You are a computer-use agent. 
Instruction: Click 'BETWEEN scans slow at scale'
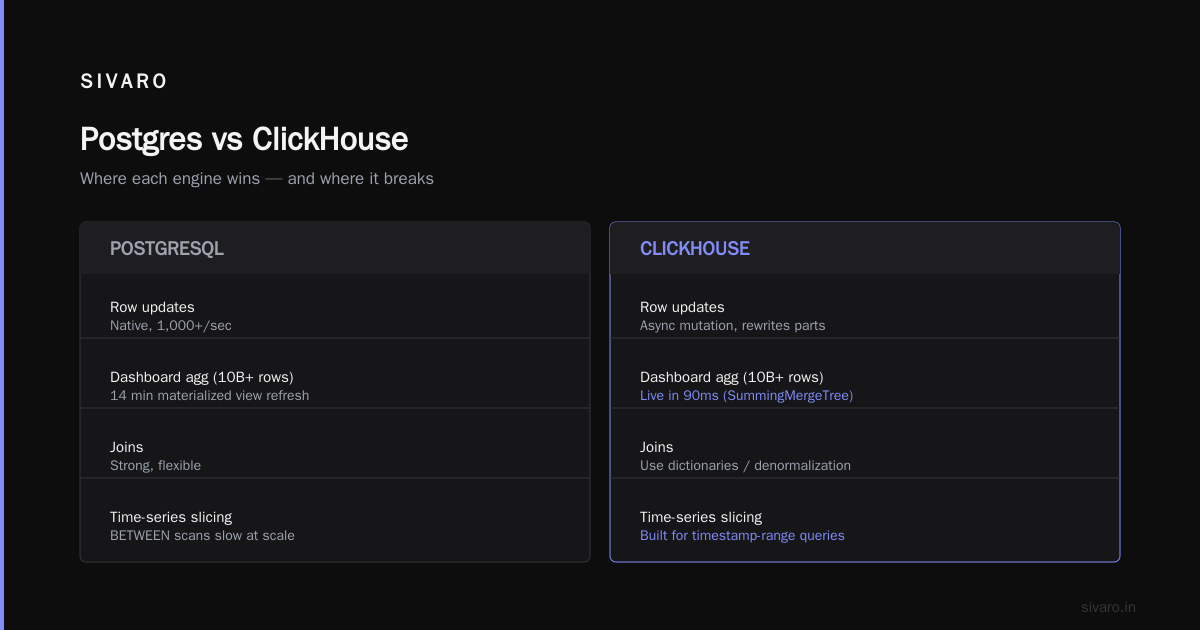(x=202, y=536)
